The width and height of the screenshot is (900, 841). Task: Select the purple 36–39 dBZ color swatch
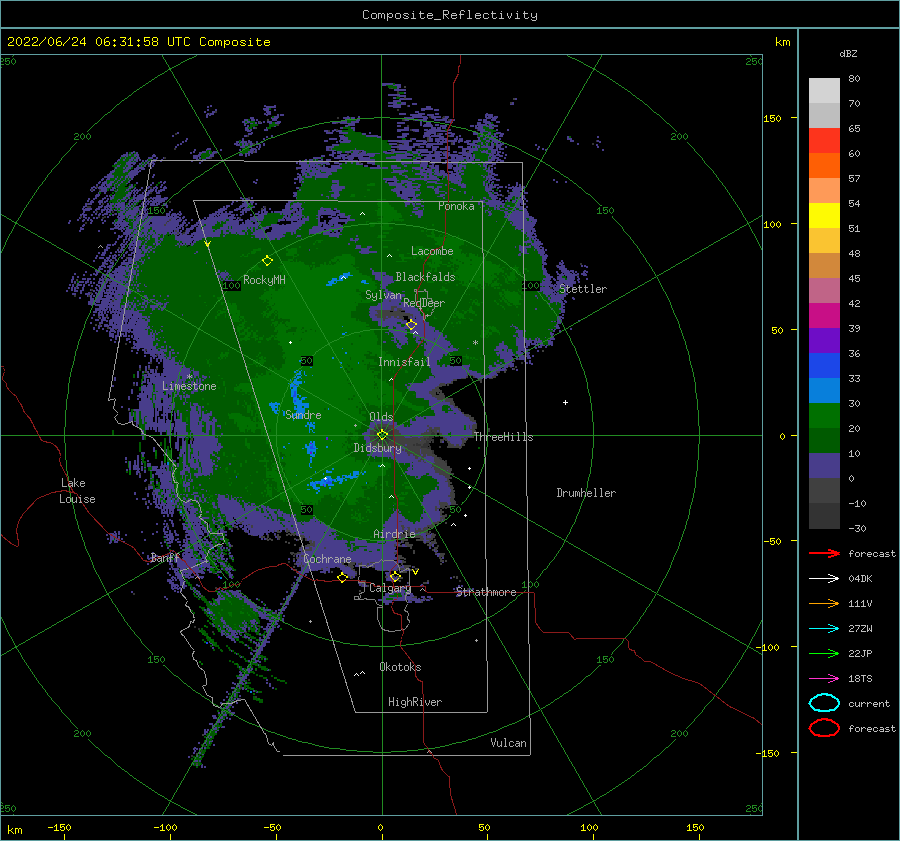point(824,340)
